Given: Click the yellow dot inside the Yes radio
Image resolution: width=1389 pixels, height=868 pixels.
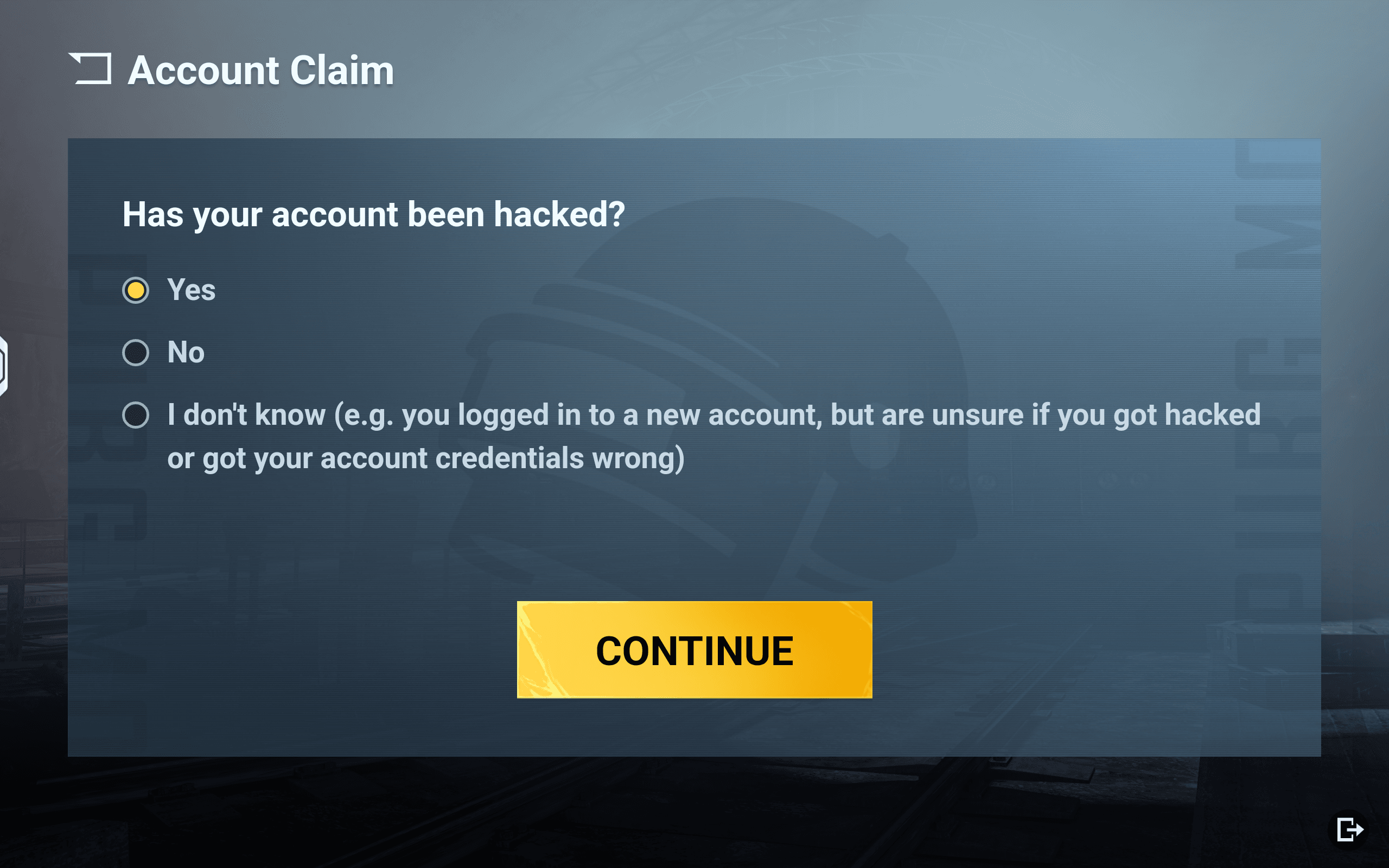Looking at the screenshot, I should click(x=136, y=290).
